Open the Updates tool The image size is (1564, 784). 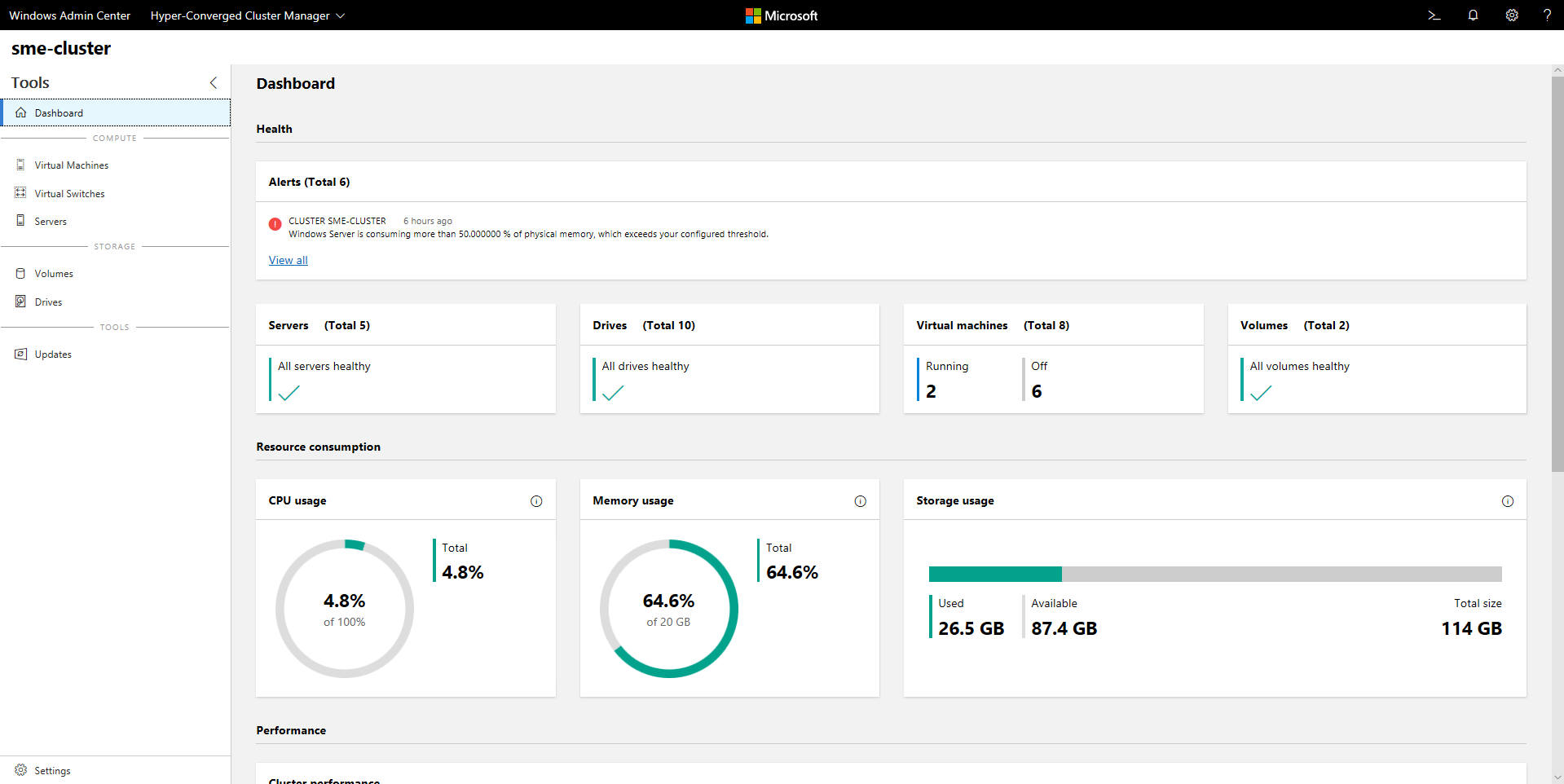click(52, 354)
